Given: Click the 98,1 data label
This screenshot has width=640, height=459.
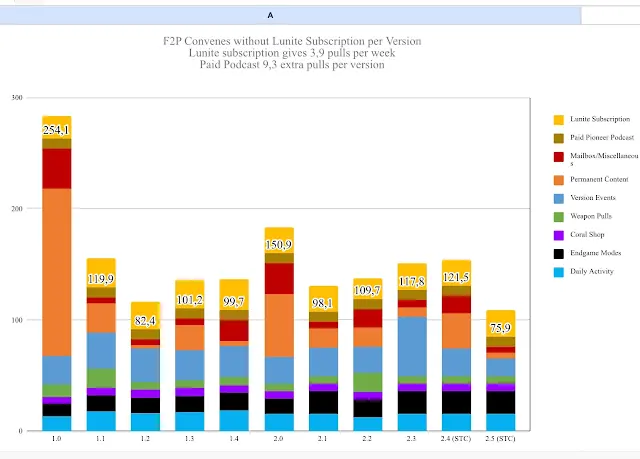Looking at the screenshot, I should pos(322,304).
